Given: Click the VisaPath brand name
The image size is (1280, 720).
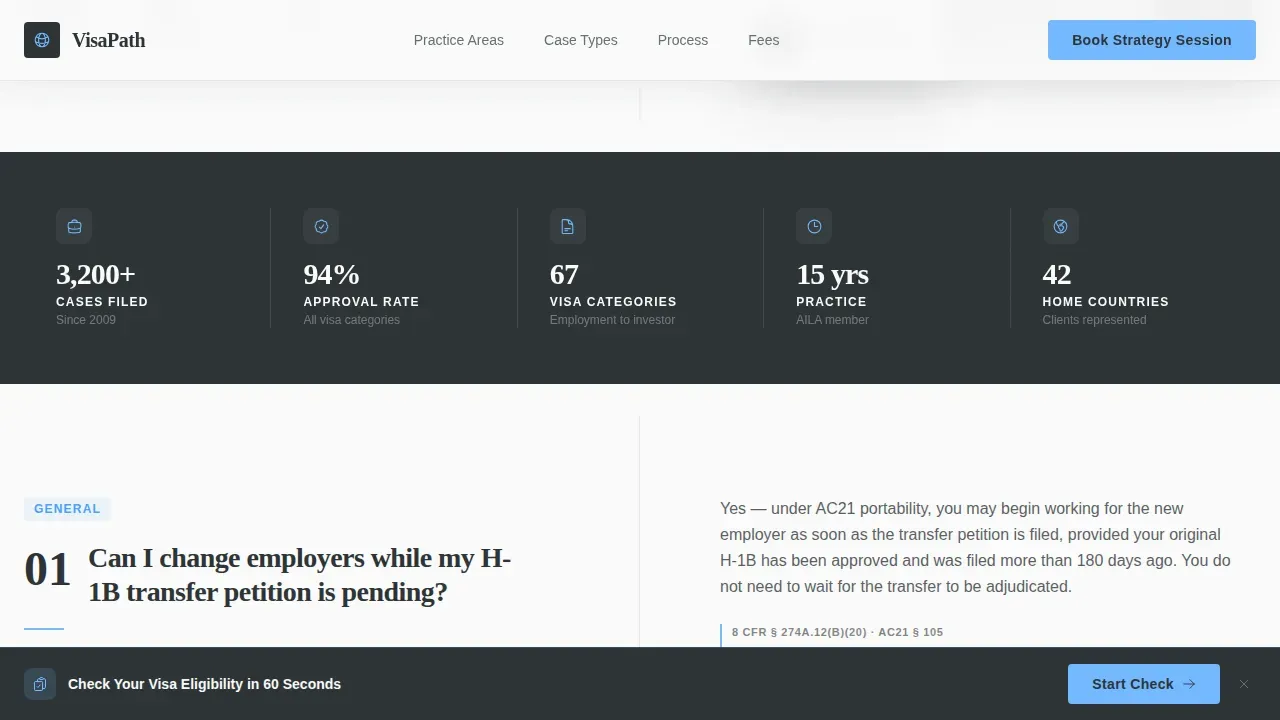Looking at the screenshot, I should [108, 40].
